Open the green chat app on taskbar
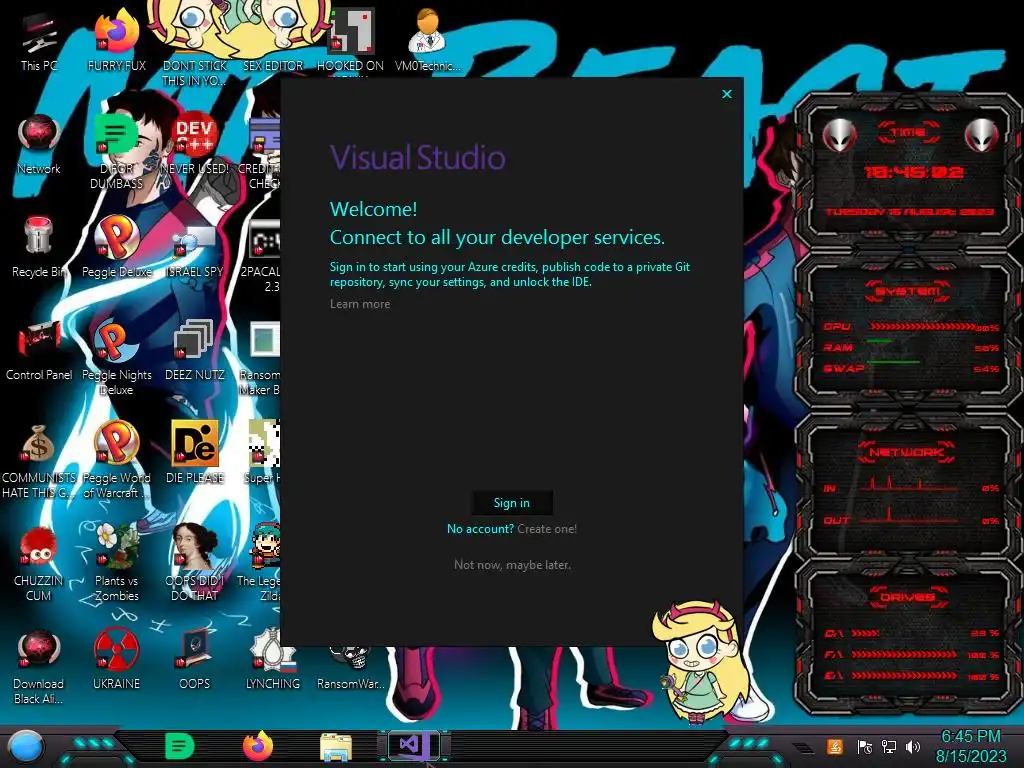 [180, 746]
